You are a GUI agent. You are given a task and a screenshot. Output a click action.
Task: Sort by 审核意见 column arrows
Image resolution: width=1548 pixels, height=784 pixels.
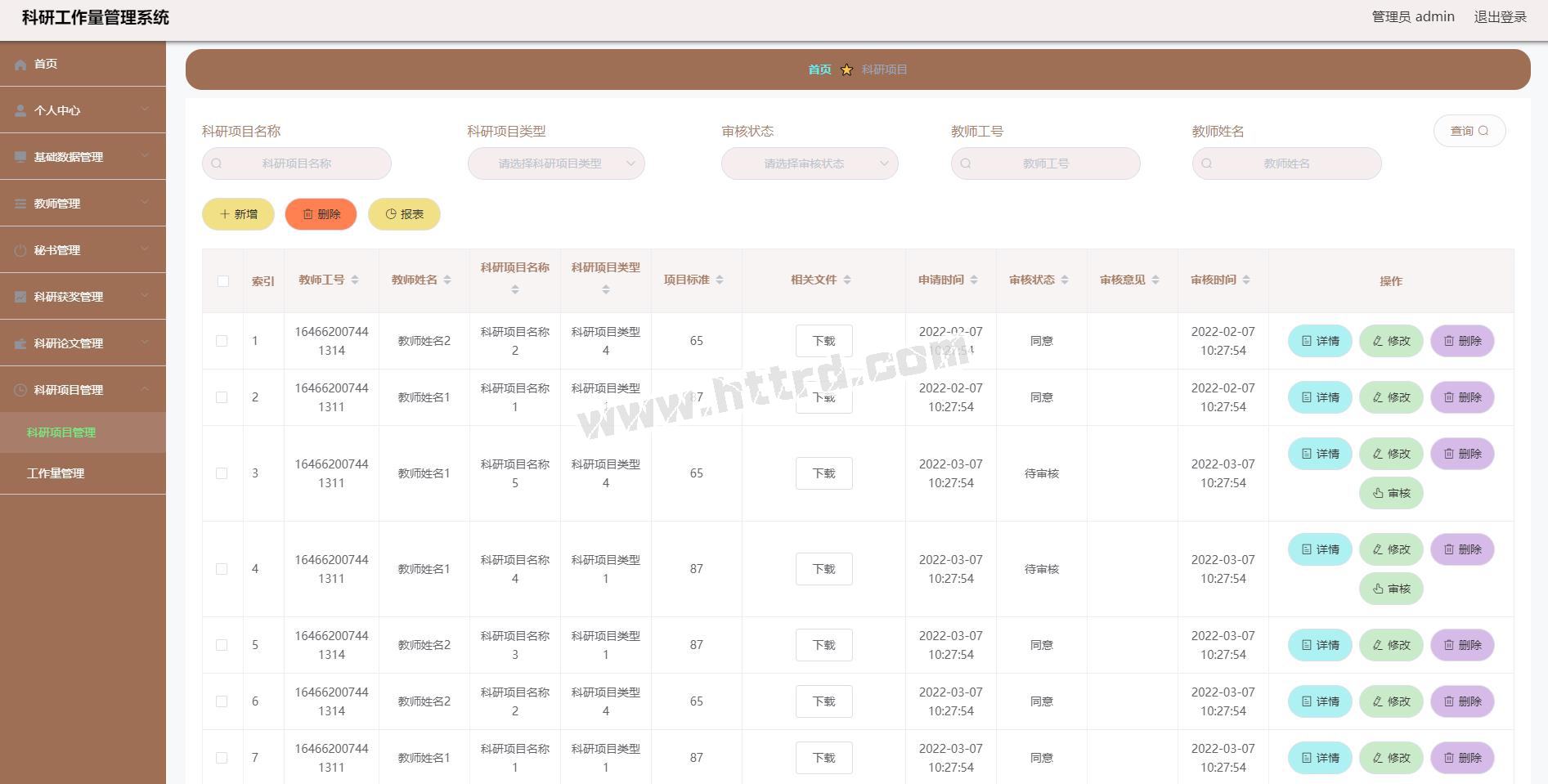pos(1155,280)
